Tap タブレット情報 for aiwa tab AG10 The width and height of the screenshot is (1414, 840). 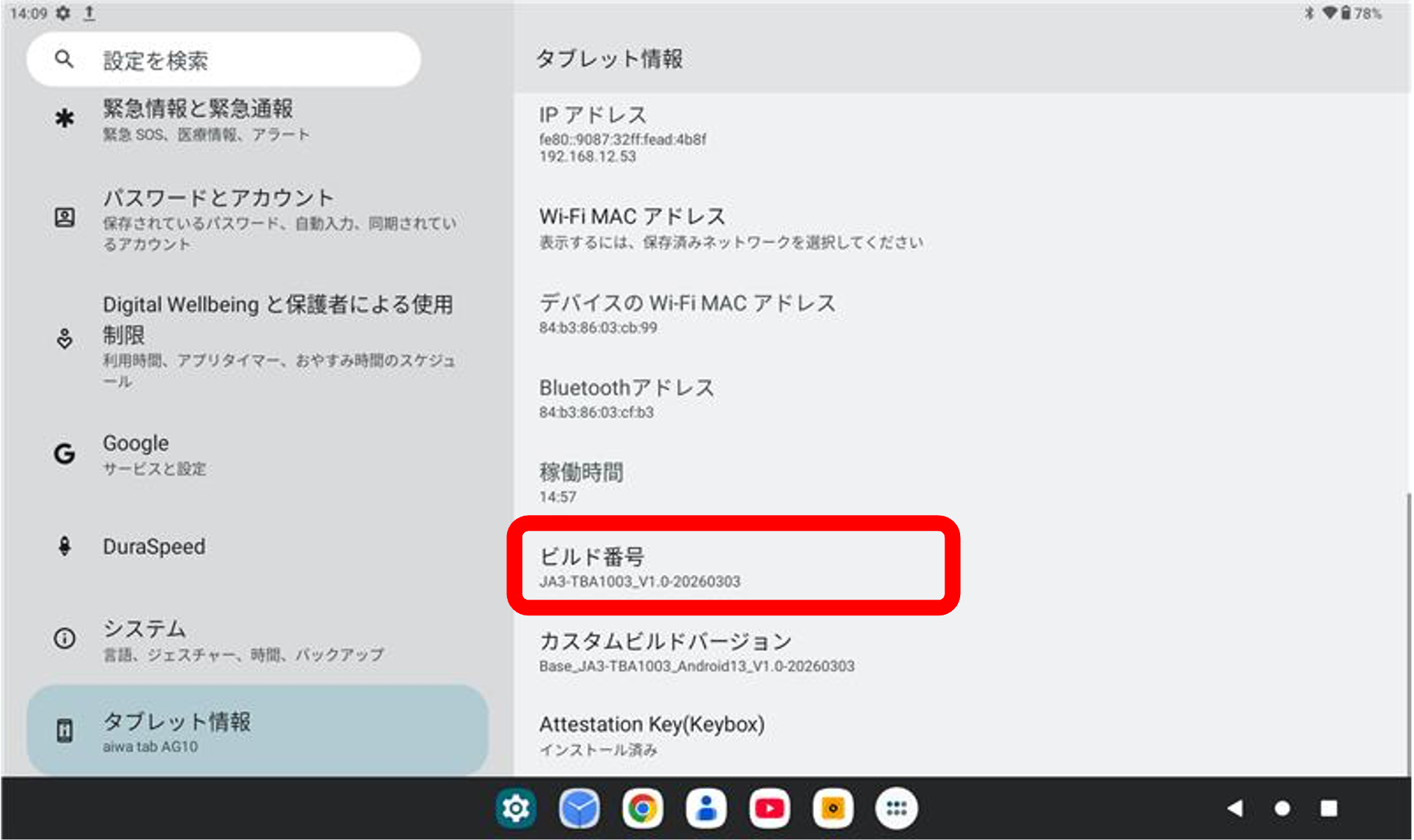pos(225,730)
